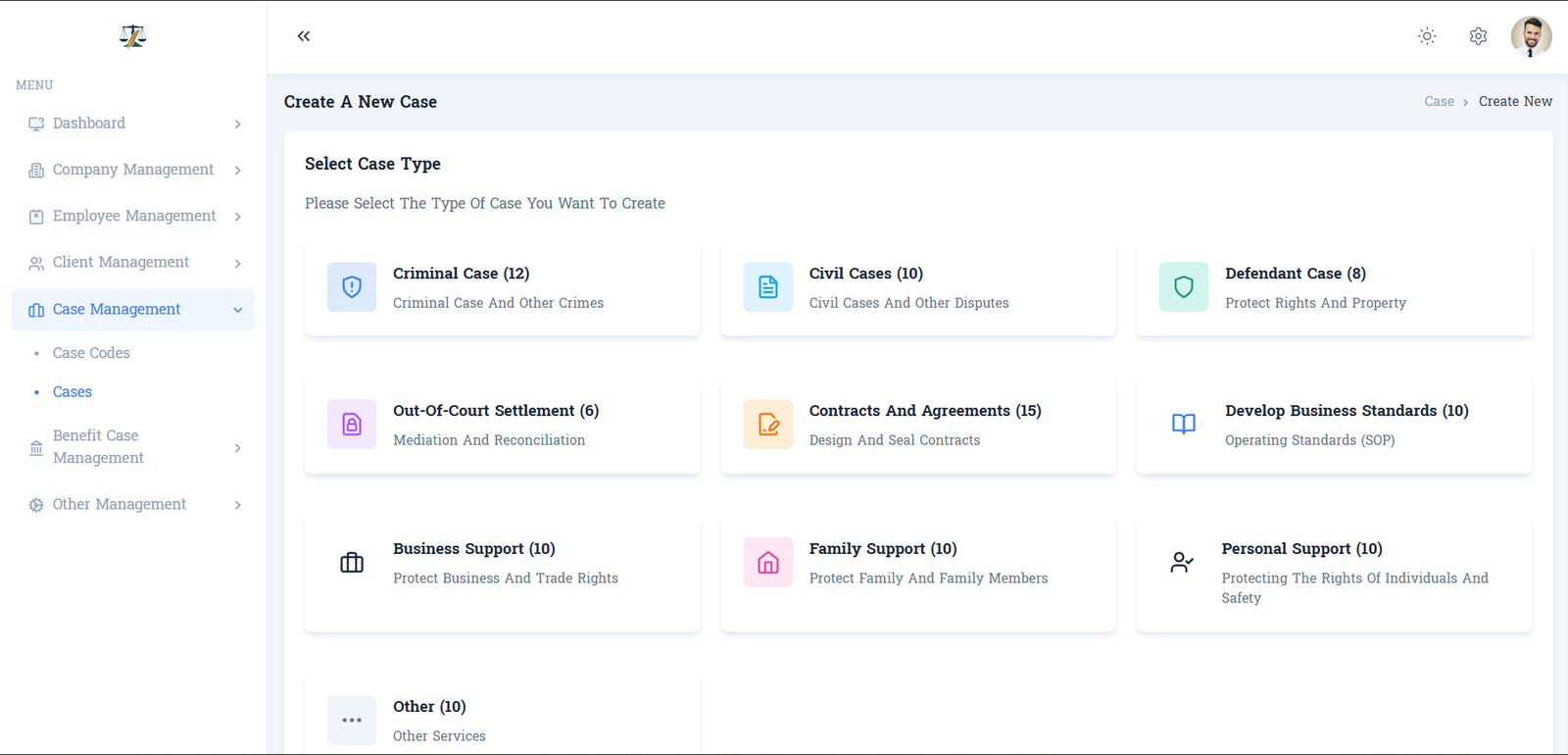Click the Contracts And Agreements edit icon
The image size is (1568, 755).
coord(767,425)
